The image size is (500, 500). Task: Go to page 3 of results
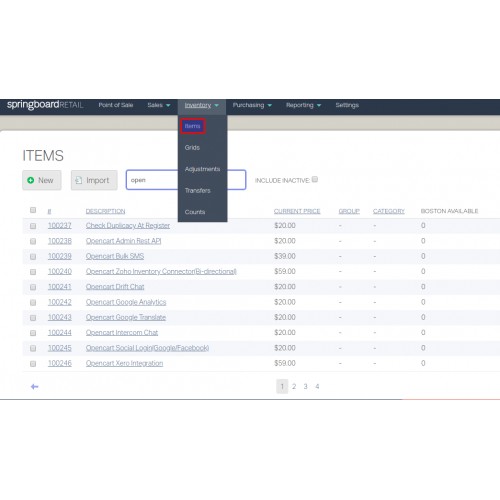(305, 387)
